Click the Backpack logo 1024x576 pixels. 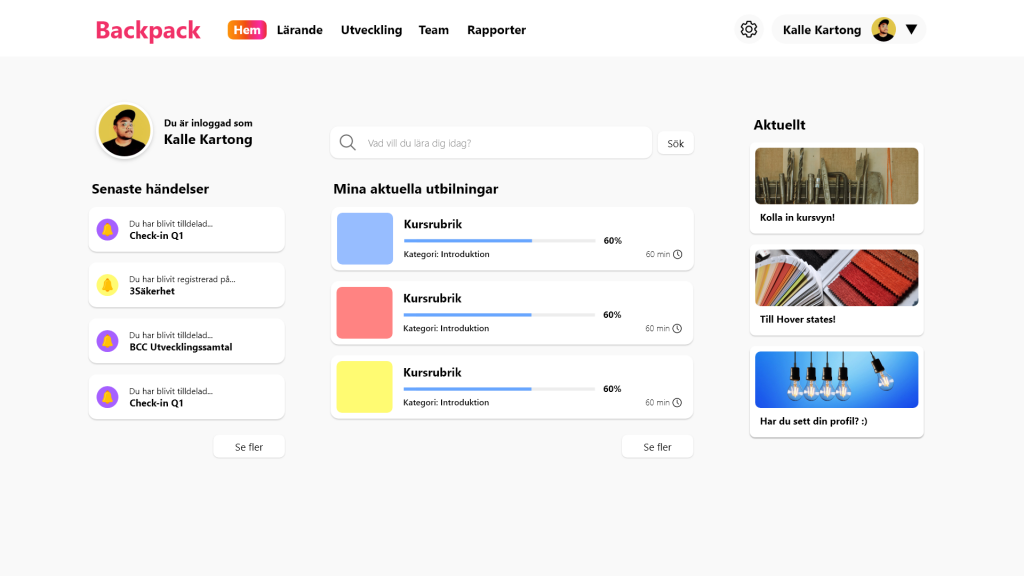tap(148, 30)
